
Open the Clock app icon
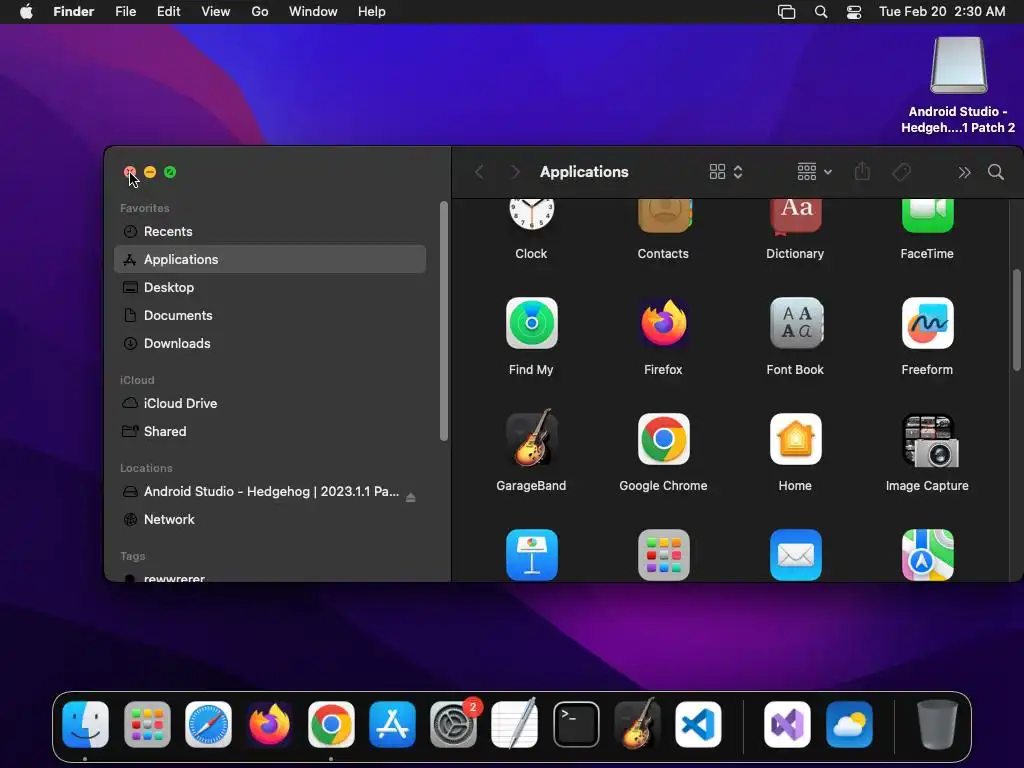point(532,214)
